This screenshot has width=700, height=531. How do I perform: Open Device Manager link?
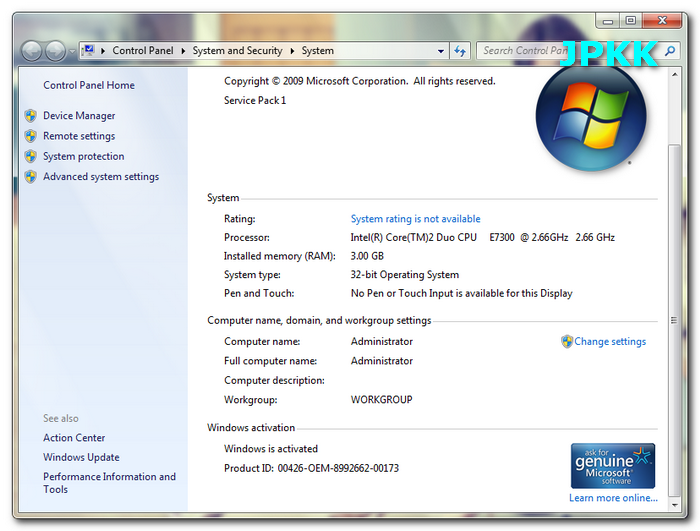coord(79,116)
